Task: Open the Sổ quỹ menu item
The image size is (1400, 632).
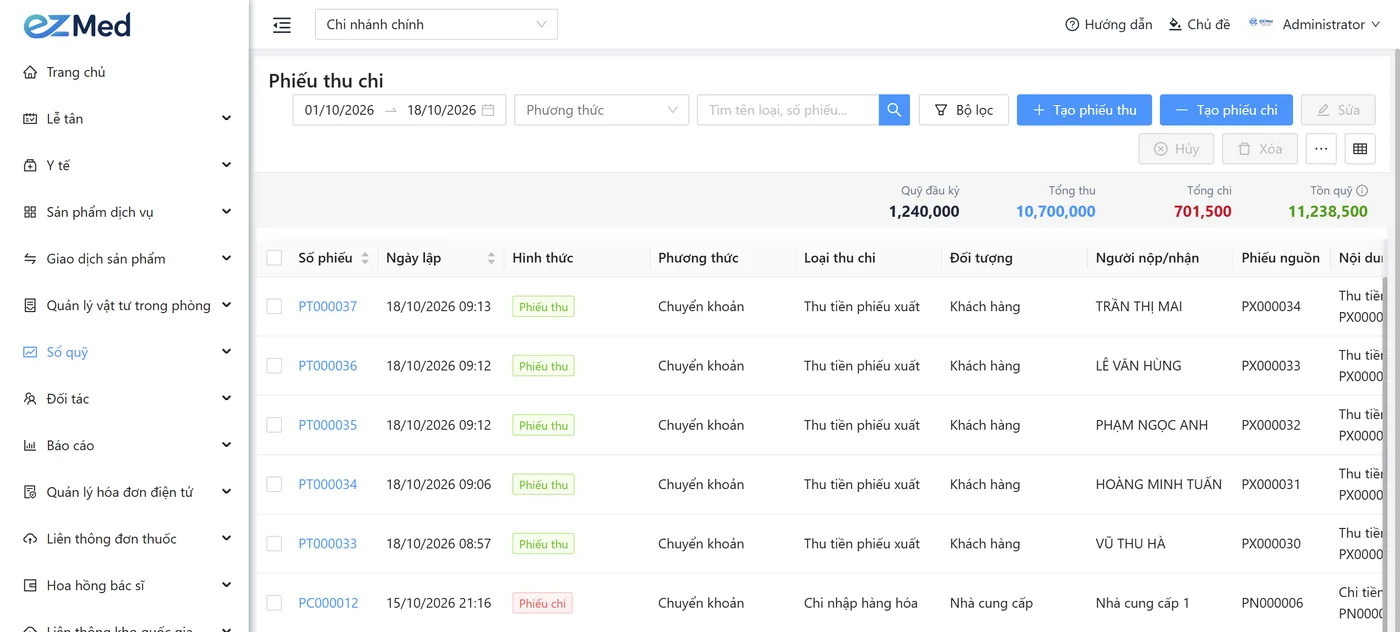Action: (x=124, y=352)
